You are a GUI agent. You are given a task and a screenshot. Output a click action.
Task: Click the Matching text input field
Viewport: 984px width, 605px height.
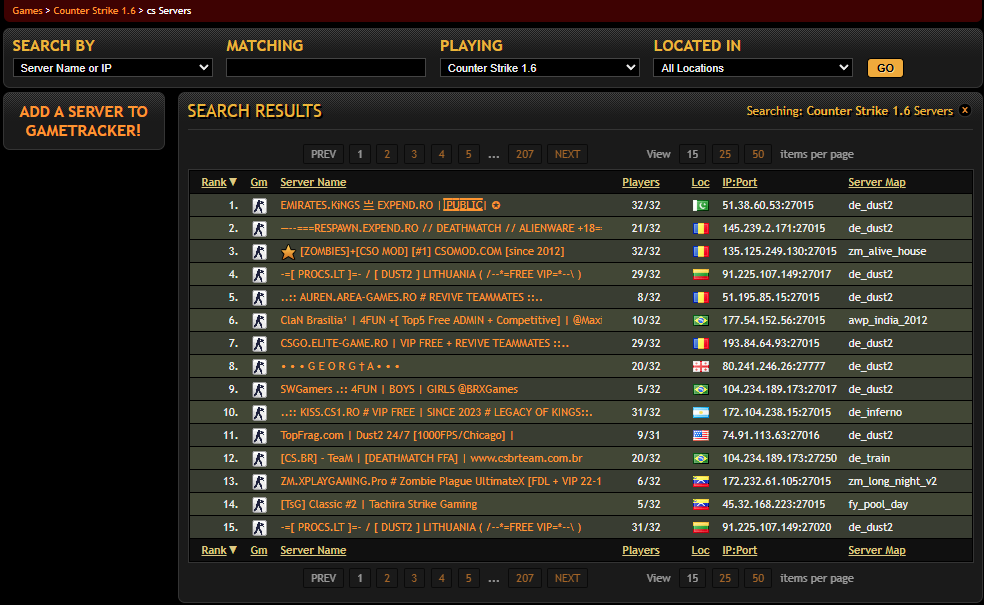pos(325,68)
